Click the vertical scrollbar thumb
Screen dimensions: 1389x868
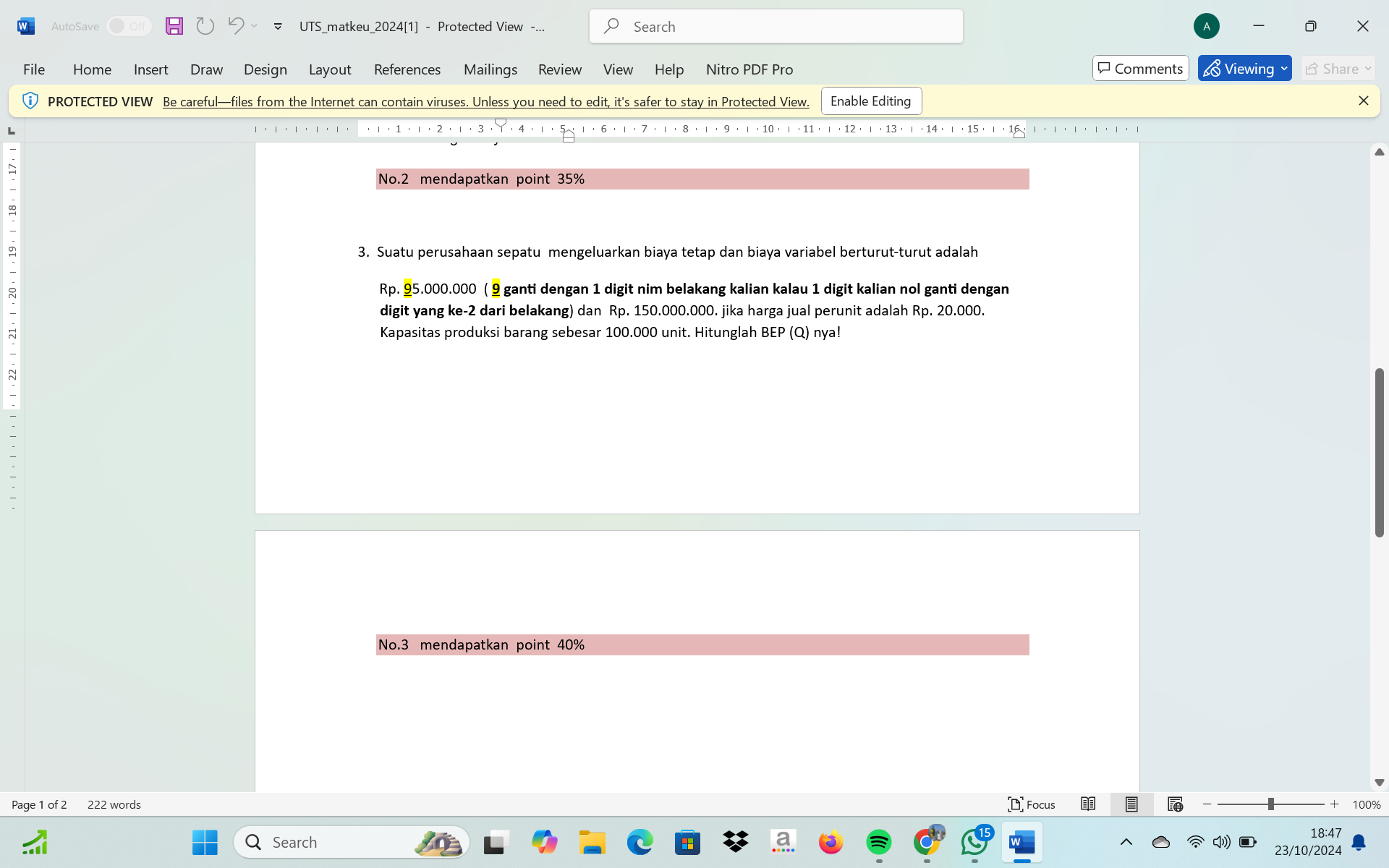[1379, 453]
